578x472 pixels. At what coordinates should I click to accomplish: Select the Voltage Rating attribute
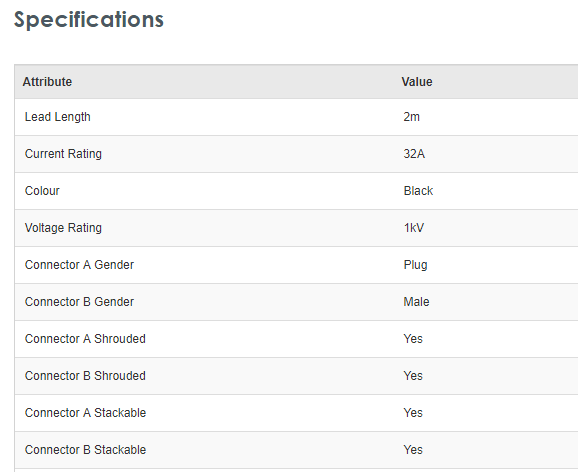point(63,228)
